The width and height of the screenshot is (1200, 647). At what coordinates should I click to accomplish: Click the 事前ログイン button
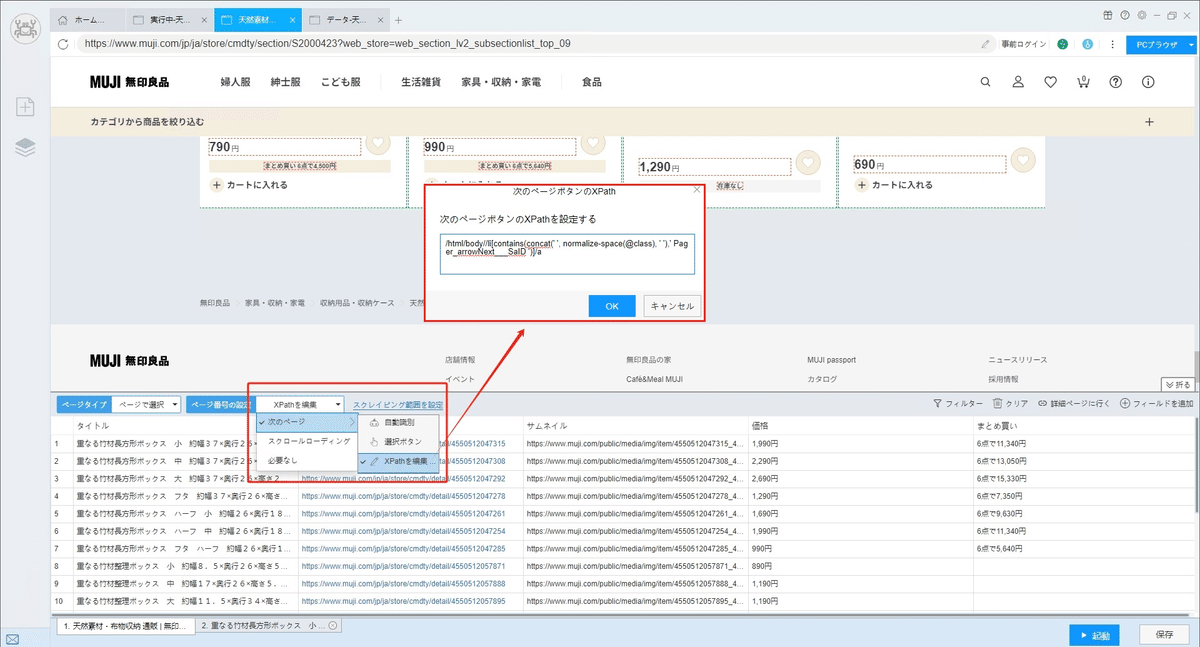pyautogui.click(x=1023, y=44)
